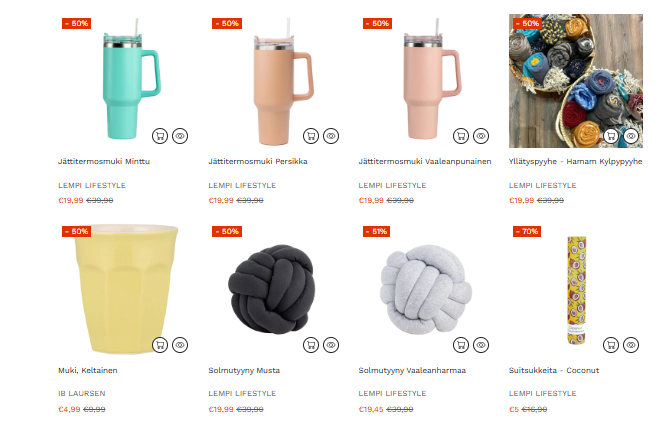
Task: Quick view Jättitermosmuki Minttu with eye icon
Action: coord(180,136)
